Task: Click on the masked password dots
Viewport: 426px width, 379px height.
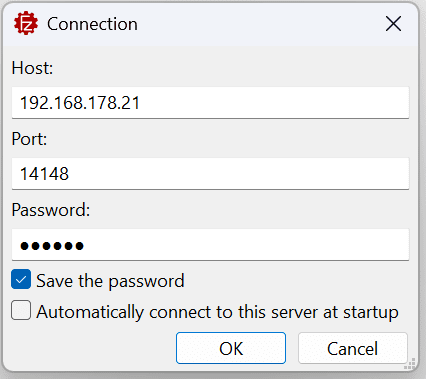Action: tap(52, 246)
